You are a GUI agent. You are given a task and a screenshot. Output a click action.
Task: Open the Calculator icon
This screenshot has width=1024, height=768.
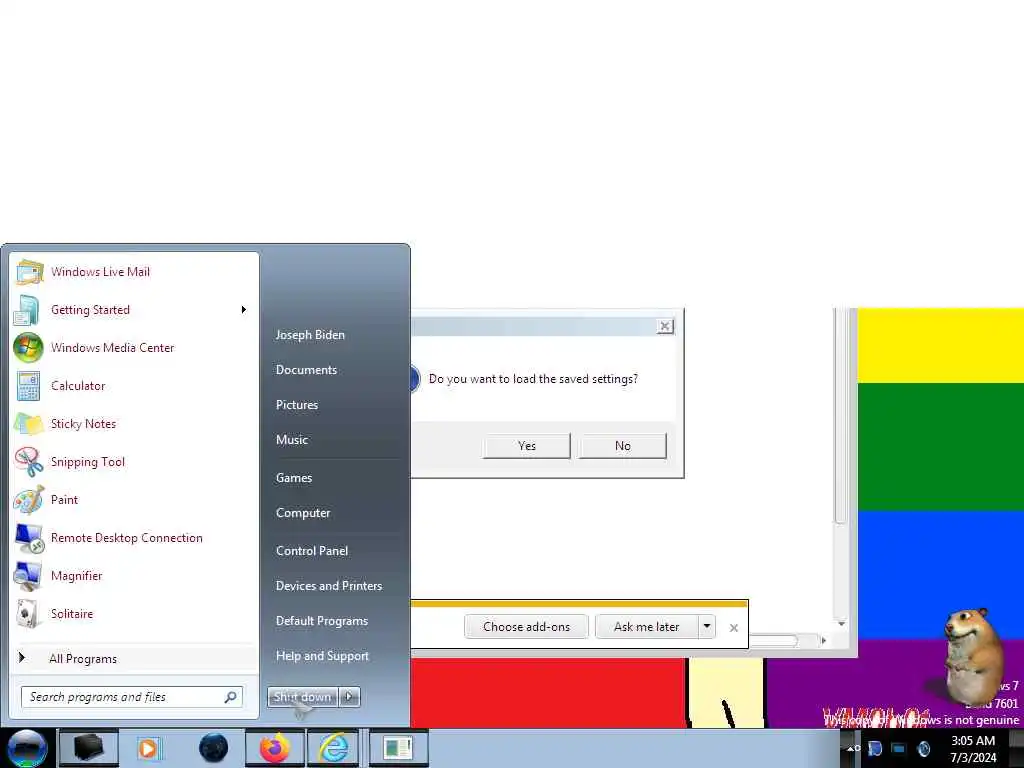coord(28,385)
